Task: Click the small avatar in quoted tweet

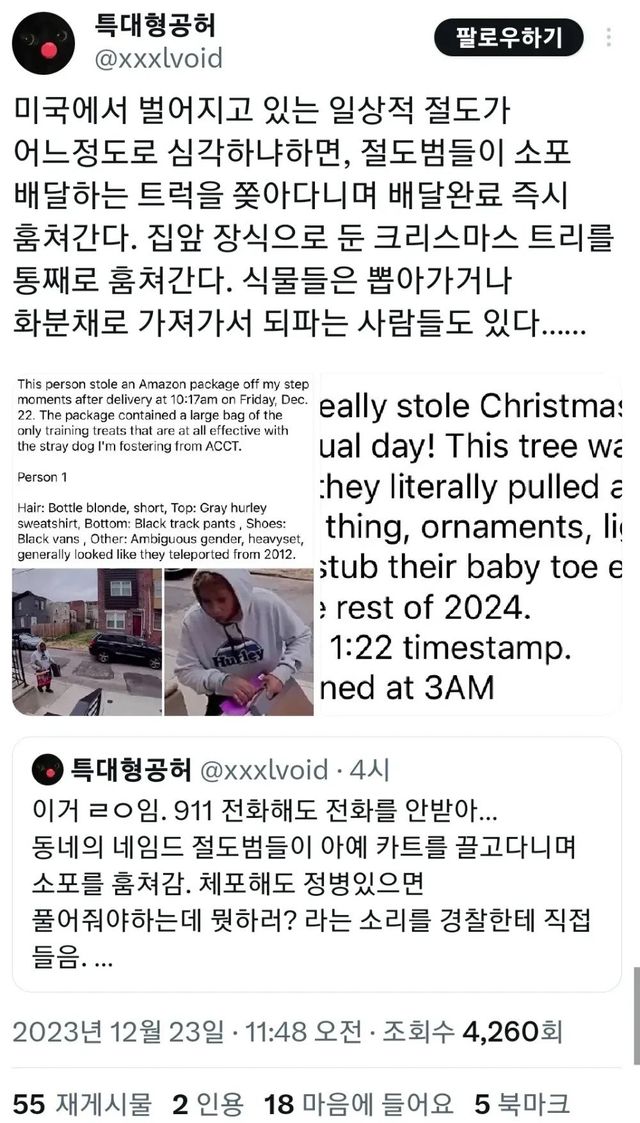Action: click(47, 771)
